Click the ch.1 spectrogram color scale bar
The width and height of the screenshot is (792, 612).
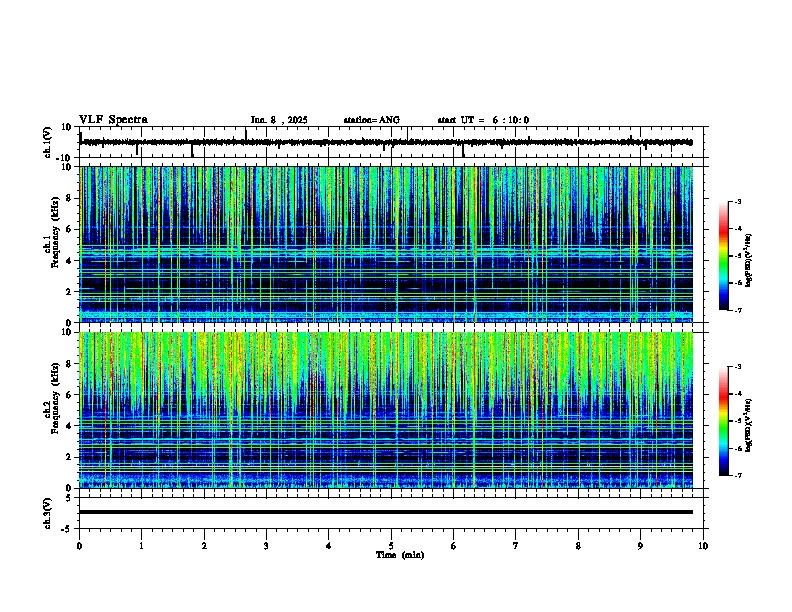(724, 256)
